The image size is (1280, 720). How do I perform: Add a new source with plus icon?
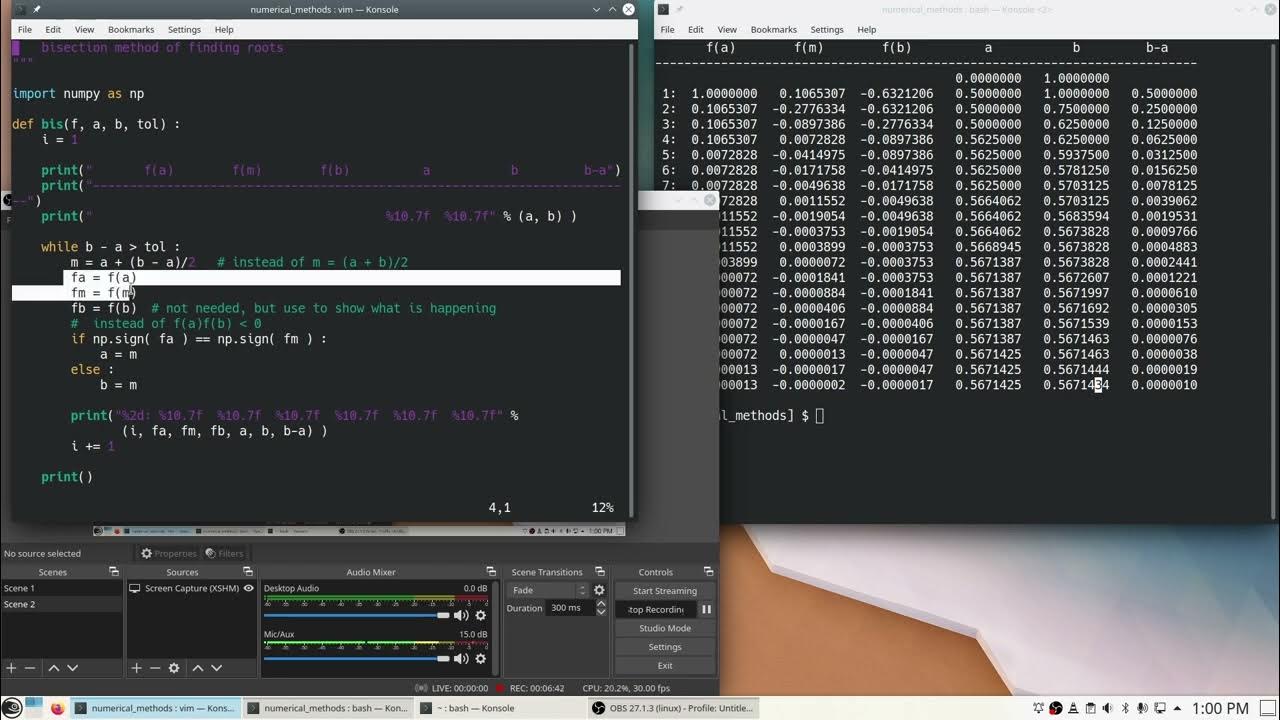coord(136,668)
